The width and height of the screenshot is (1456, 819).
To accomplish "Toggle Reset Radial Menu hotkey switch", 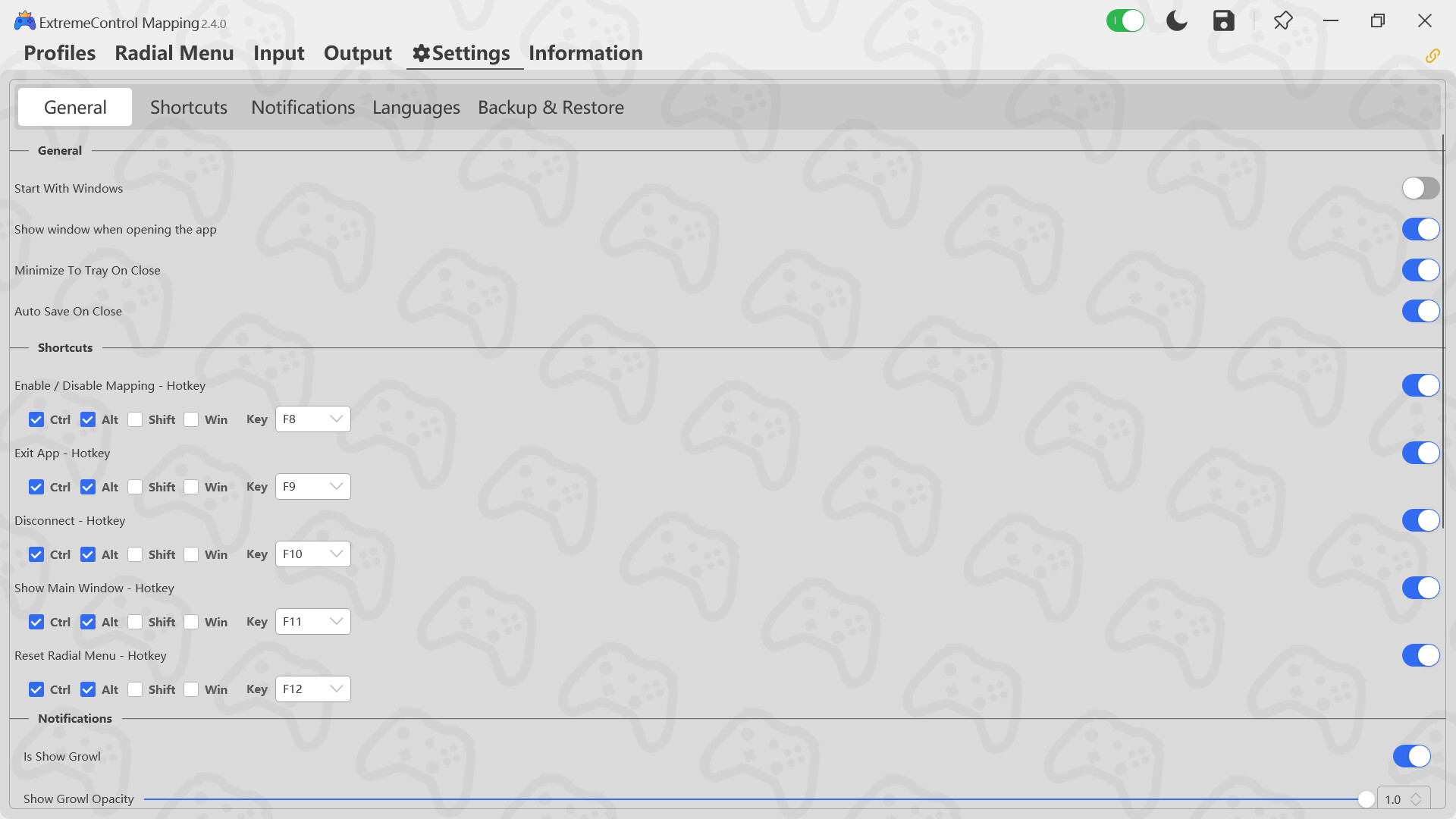I will 1420,655.
